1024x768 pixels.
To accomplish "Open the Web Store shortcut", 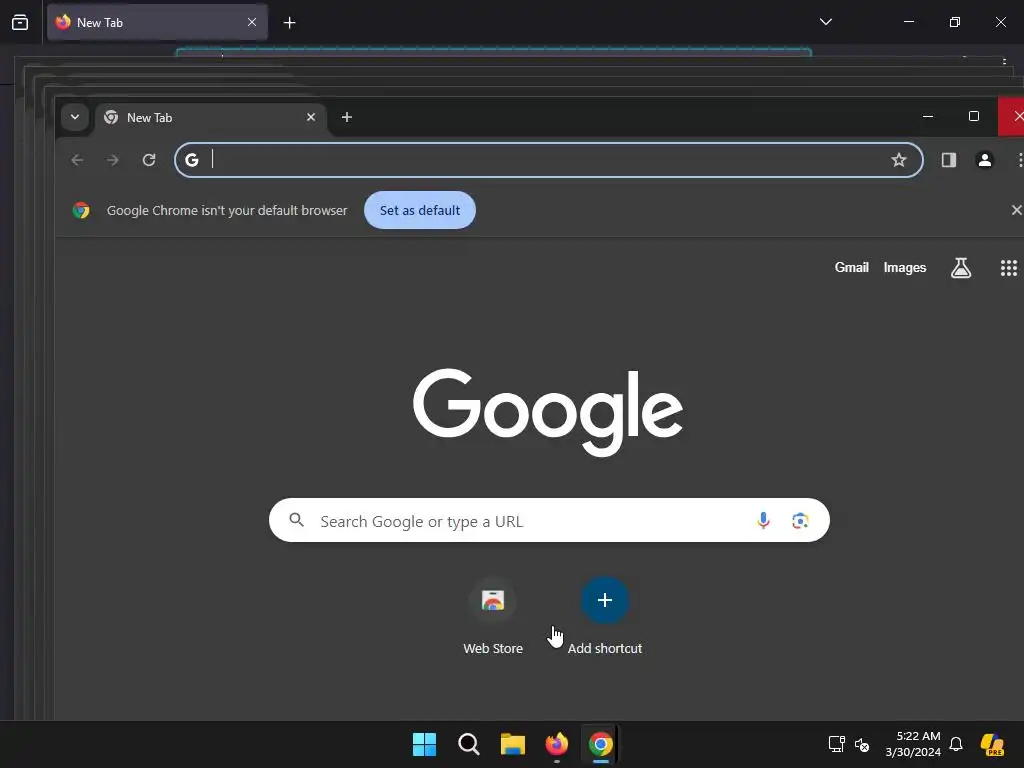I will point(493,616).
